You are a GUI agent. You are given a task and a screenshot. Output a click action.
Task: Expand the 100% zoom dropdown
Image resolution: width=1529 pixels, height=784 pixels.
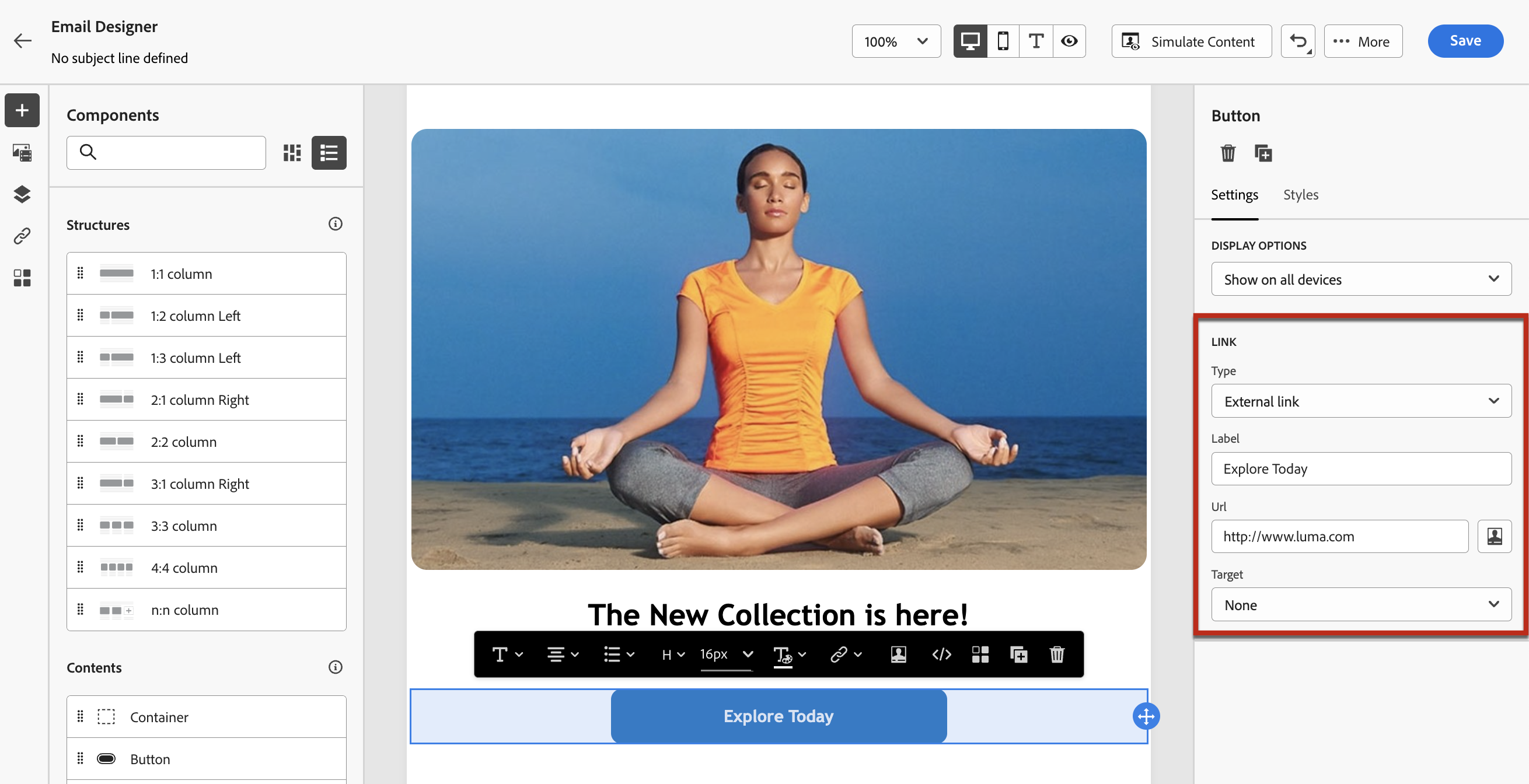(896, 41)
